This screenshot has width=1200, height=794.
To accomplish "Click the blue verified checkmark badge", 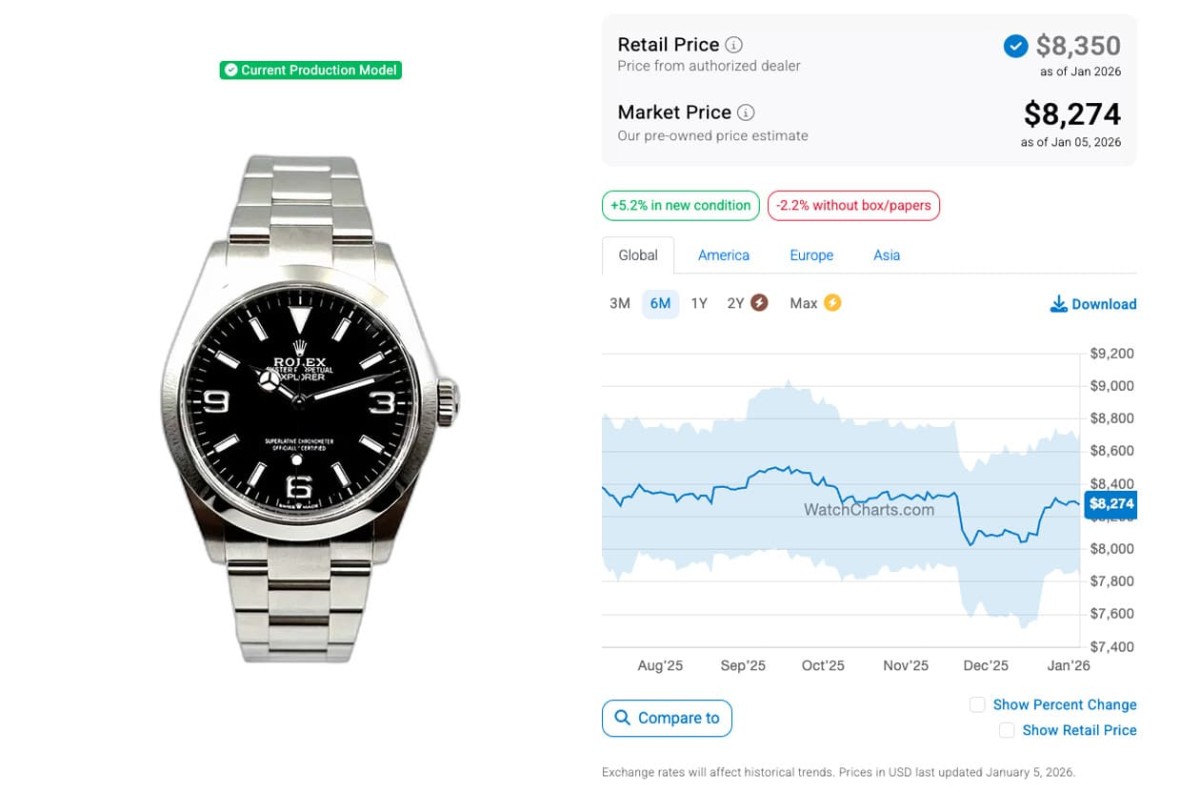I will [1015, 46].
